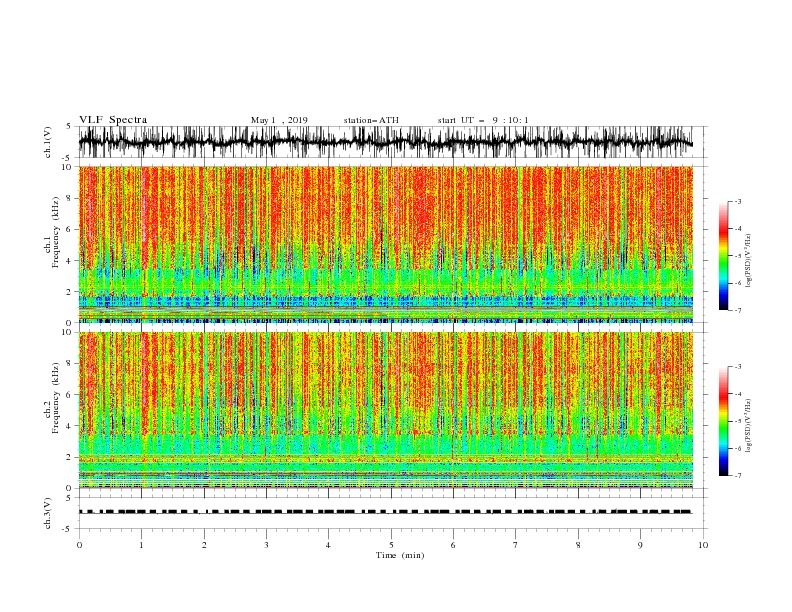Click the time axis tick label "8"
This screenshot has width=792, height=612.
[x=578, y=545]
